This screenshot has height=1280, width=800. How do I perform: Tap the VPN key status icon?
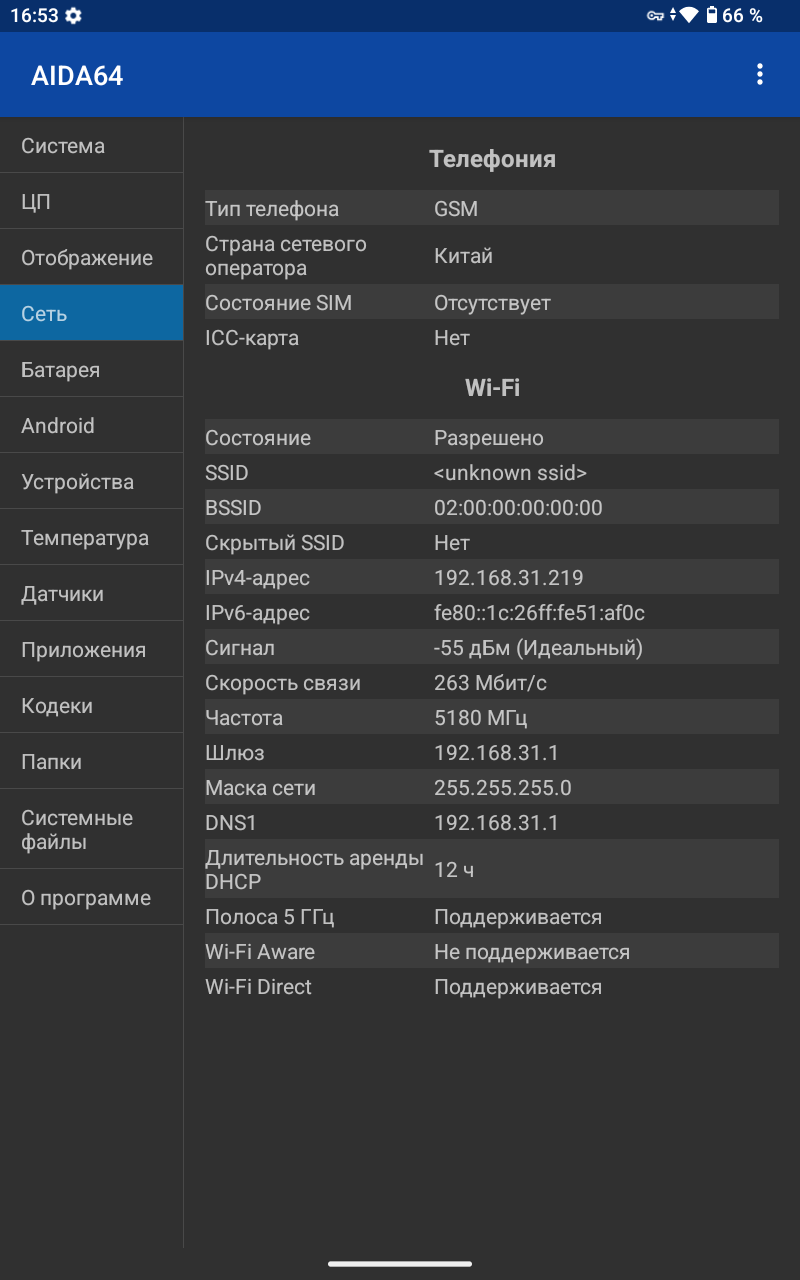tap(655, 15)
